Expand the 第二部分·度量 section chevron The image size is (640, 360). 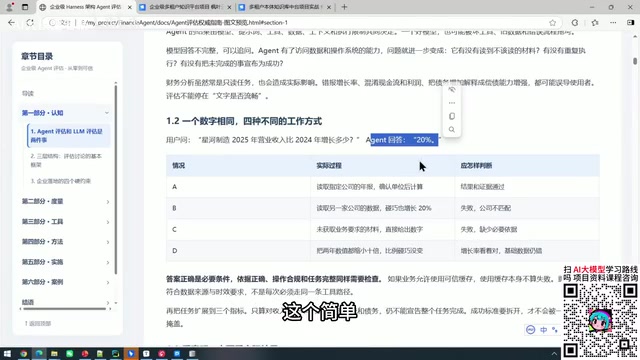pyautogui.click(x=108, y=202)
